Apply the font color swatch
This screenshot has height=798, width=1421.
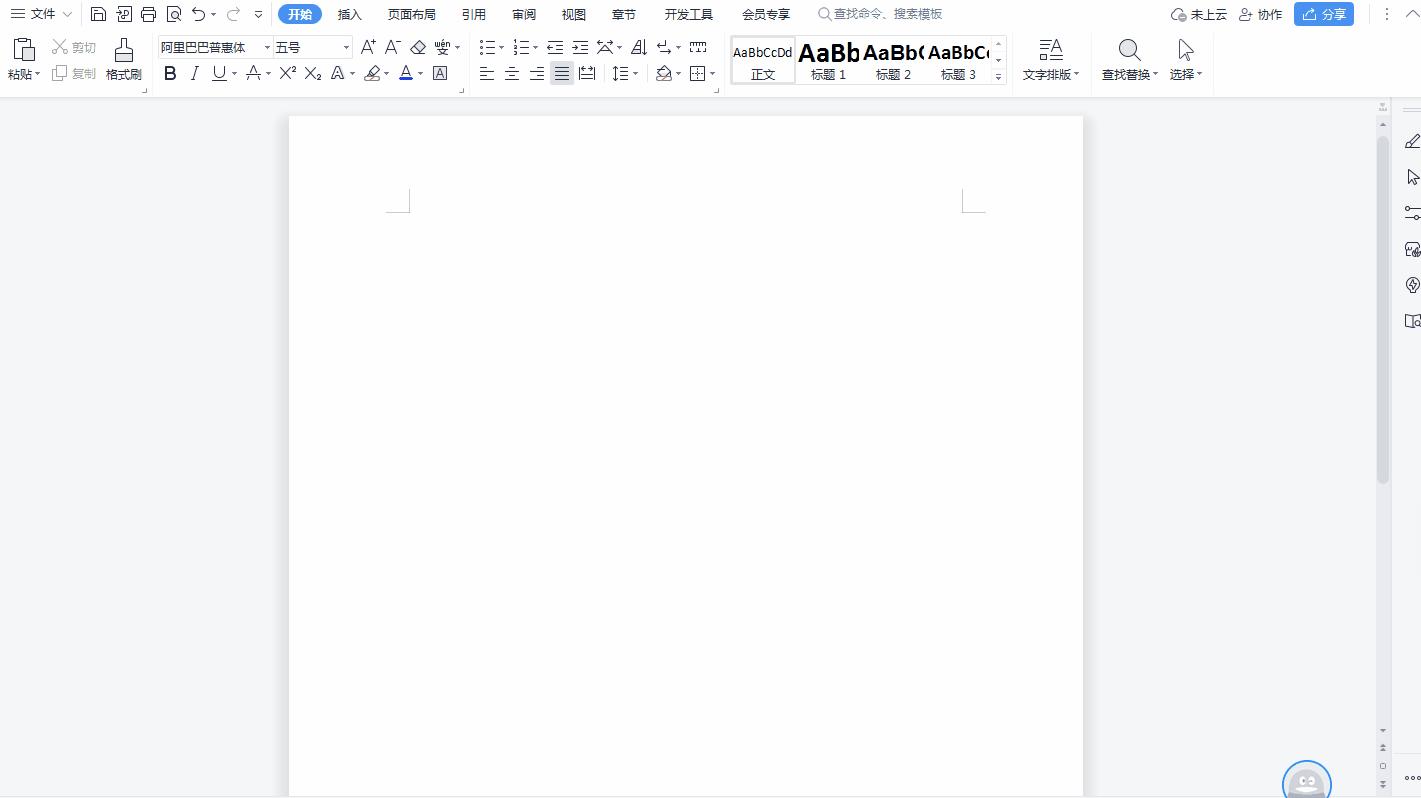point(406,73)
